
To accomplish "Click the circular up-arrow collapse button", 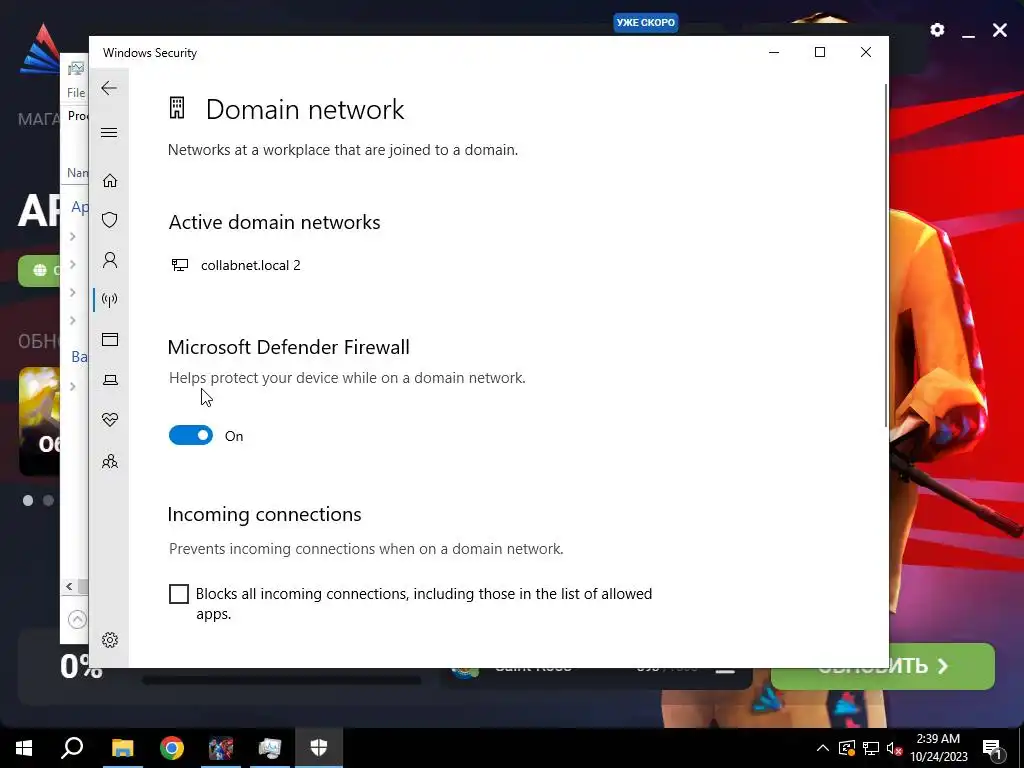I will (77, 619).
